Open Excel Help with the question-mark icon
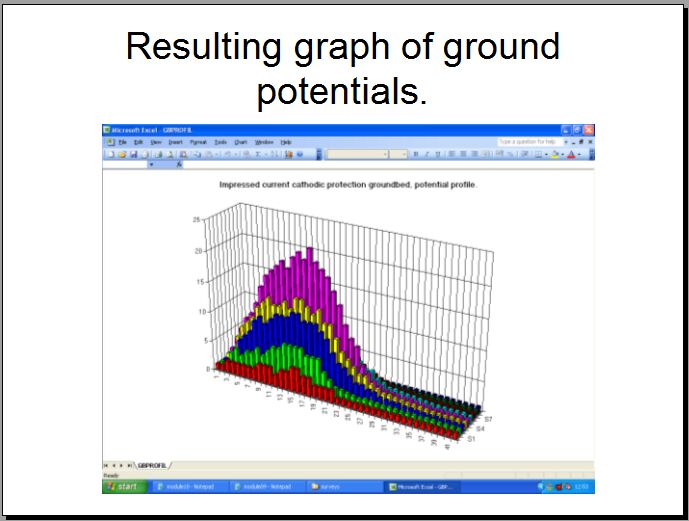Viewport: 689px width, 521px height. point(300,154)
